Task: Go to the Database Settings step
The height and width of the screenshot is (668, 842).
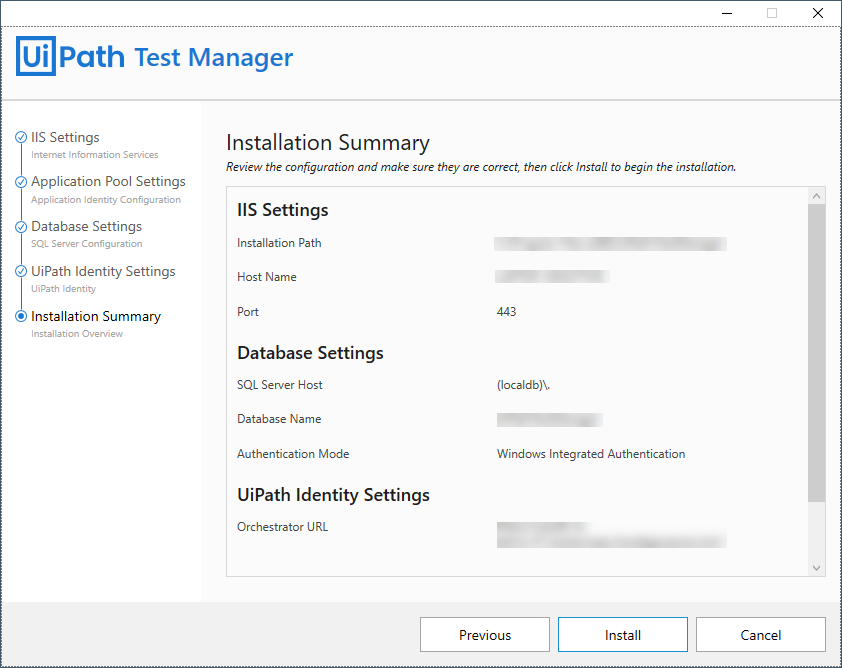Action: click(x=86, y=227)
